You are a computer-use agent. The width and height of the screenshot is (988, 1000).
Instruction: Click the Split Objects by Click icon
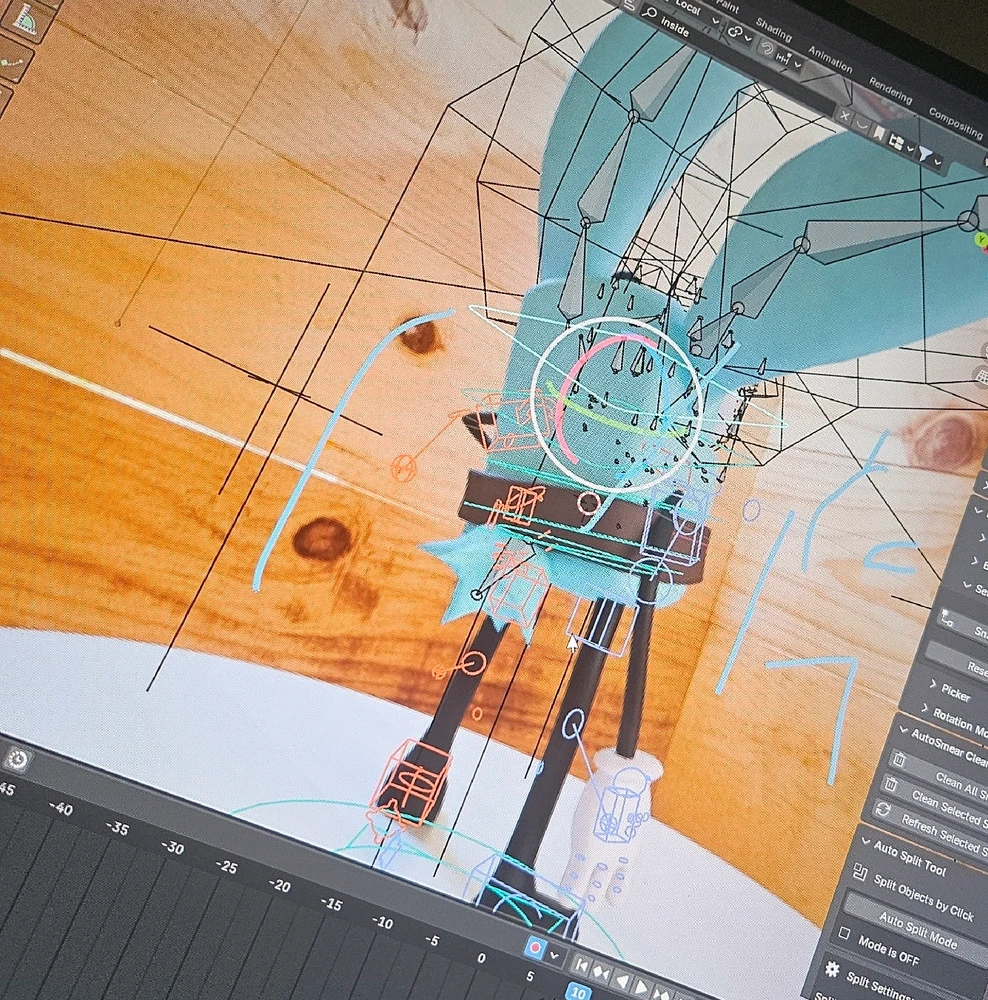coord(859,873)
